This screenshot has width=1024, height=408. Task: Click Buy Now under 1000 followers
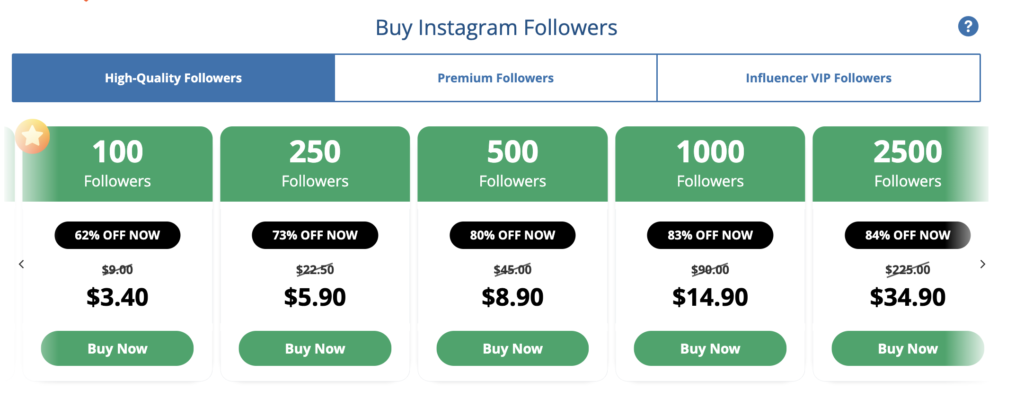coord(710,349)
